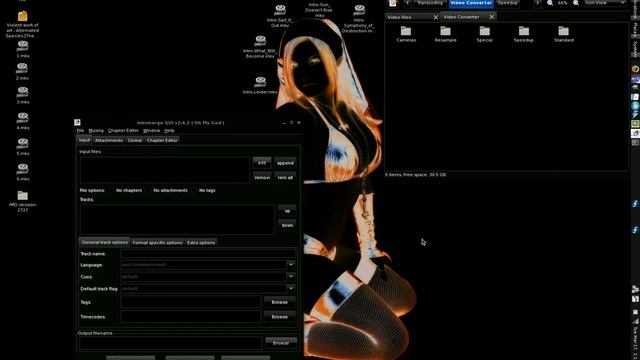Select the 2.mkv desktop file
Image resolution: width=640 pixels, height=360 pixels.
tap(22, 71)
